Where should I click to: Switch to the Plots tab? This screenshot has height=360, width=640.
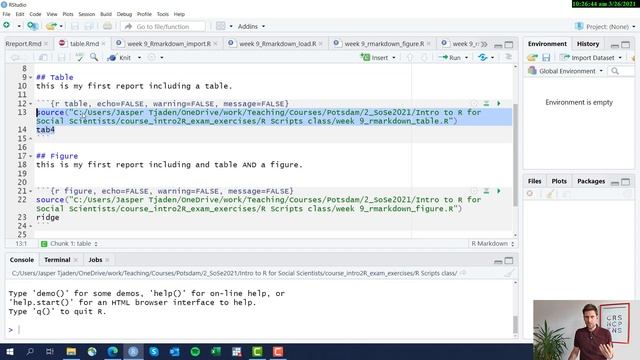(x=559, y=181)
